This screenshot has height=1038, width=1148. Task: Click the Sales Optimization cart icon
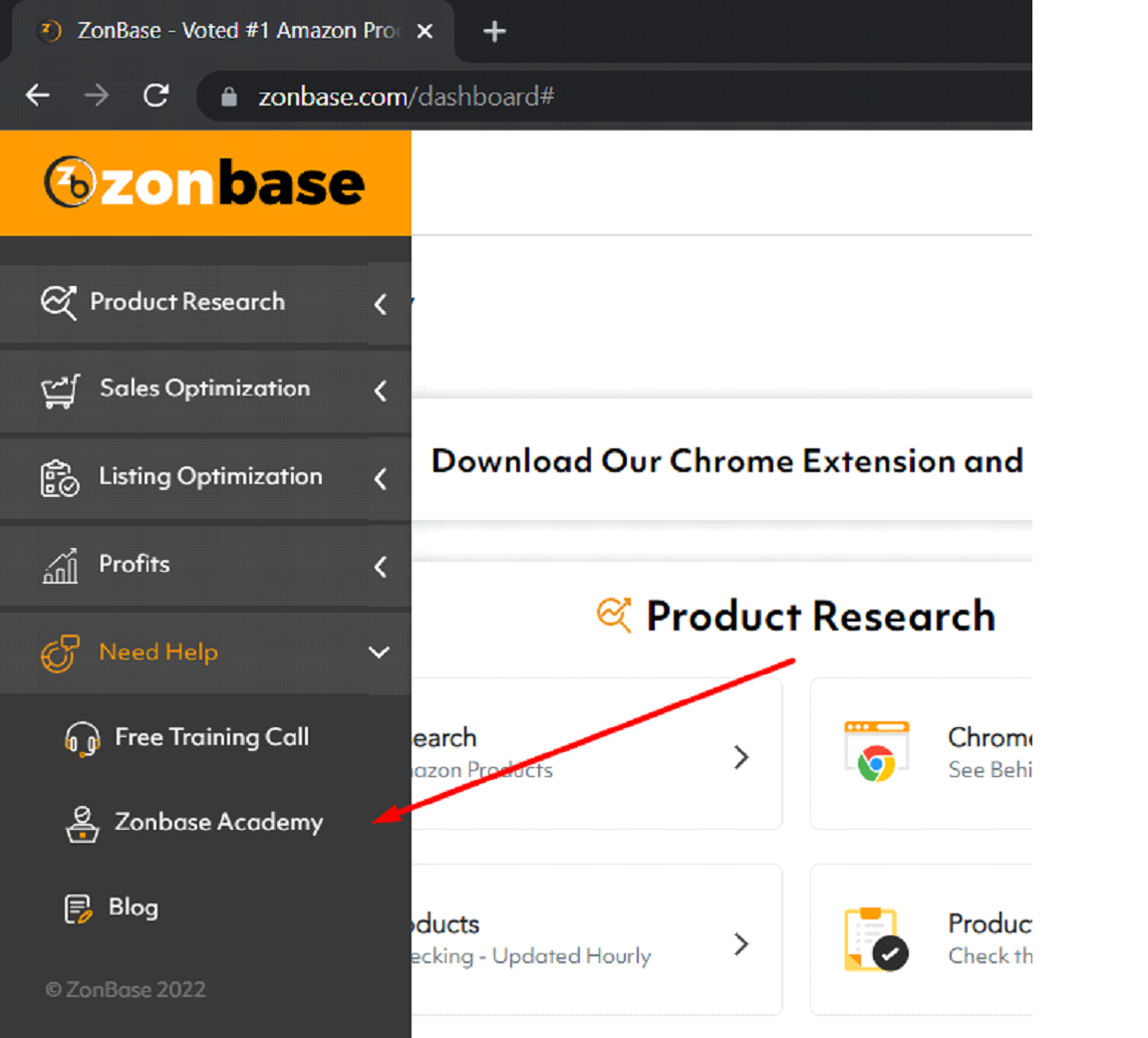pos(60,390)
